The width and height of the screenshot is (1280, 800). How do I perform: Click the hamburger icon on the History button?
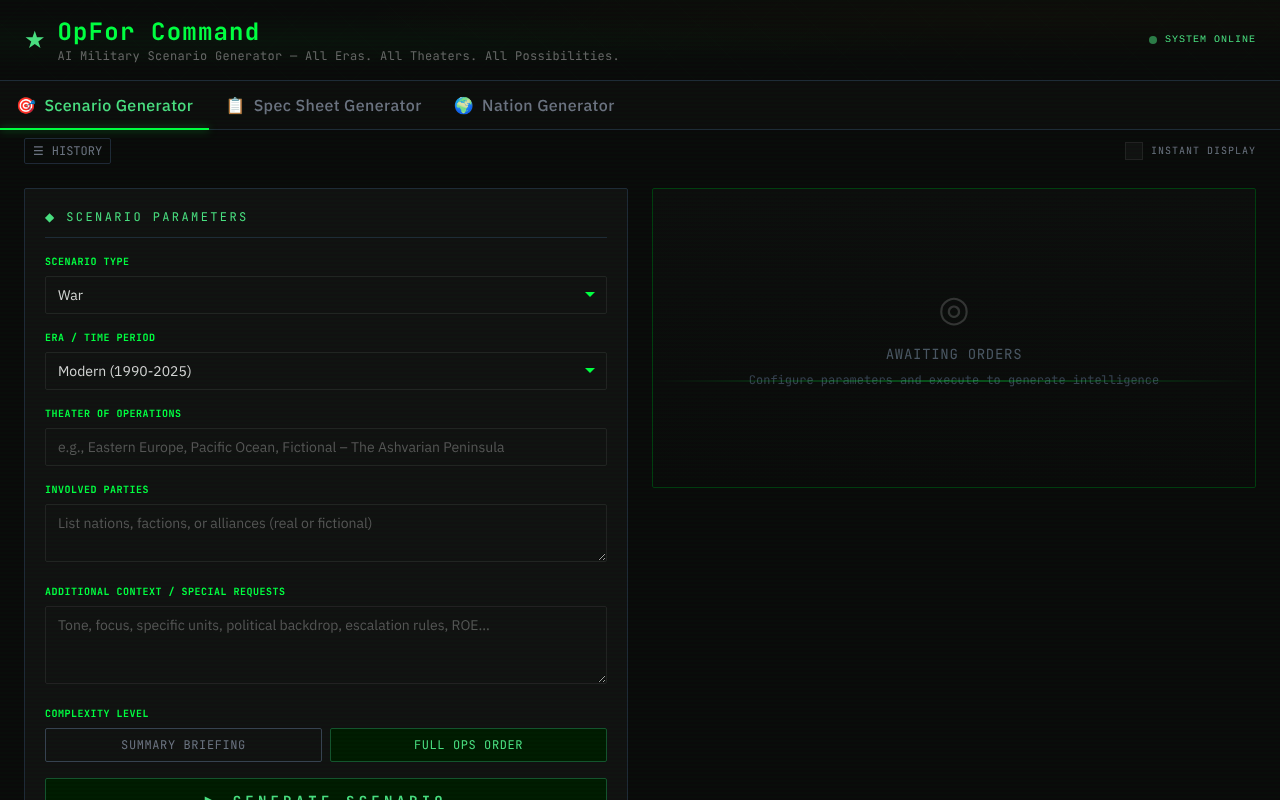pyautogui.click(x=39, y=150)
